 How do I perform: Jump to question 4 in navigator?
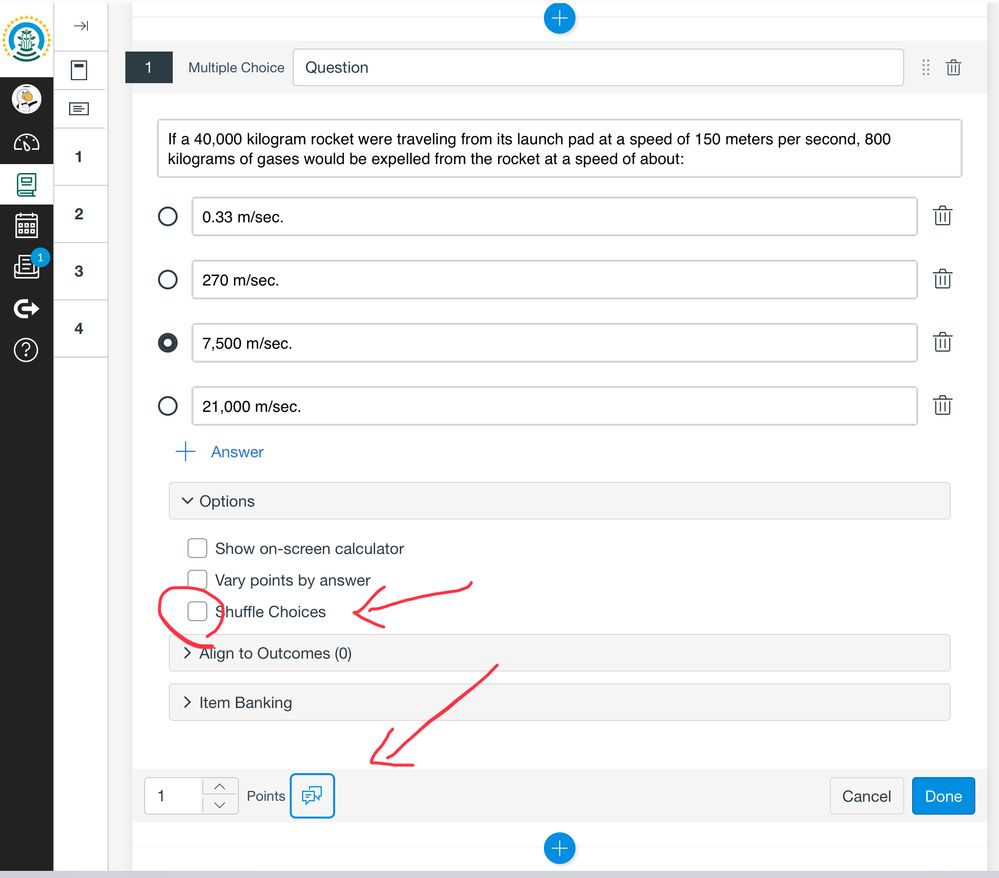pyautogui.click(x=79, y=328)
